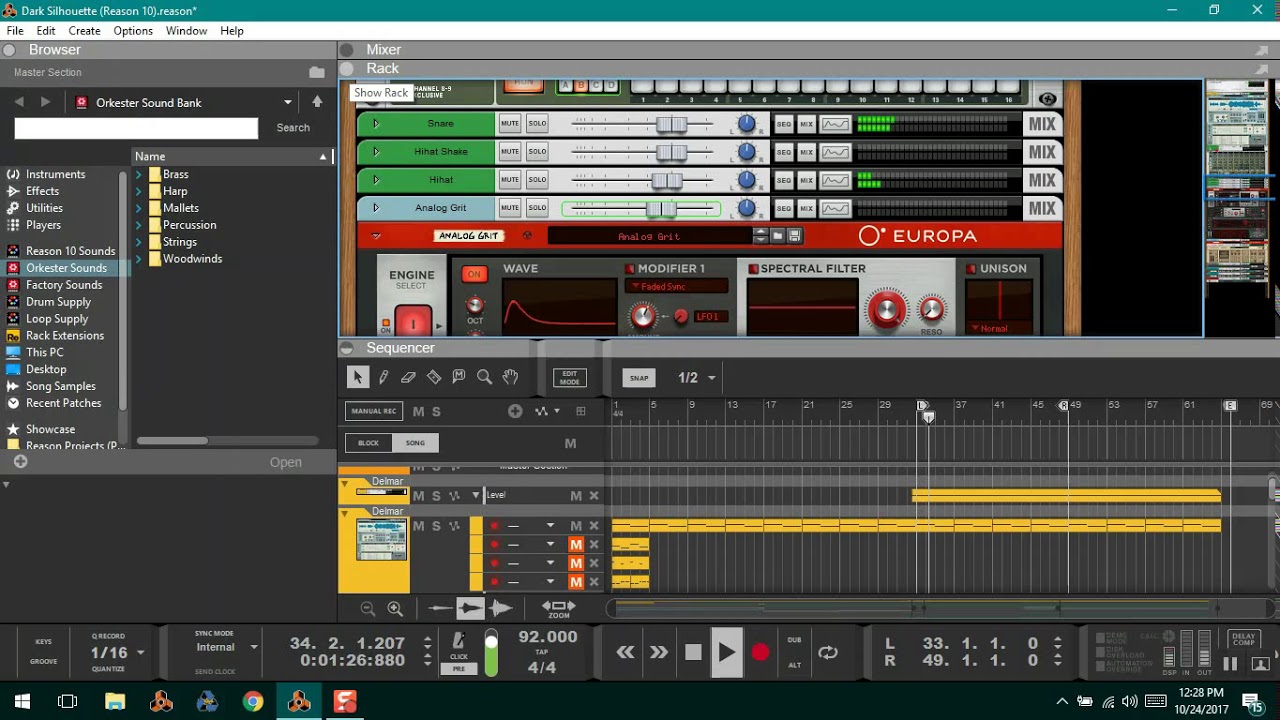Click the metronome click icon

coord(459,640)
